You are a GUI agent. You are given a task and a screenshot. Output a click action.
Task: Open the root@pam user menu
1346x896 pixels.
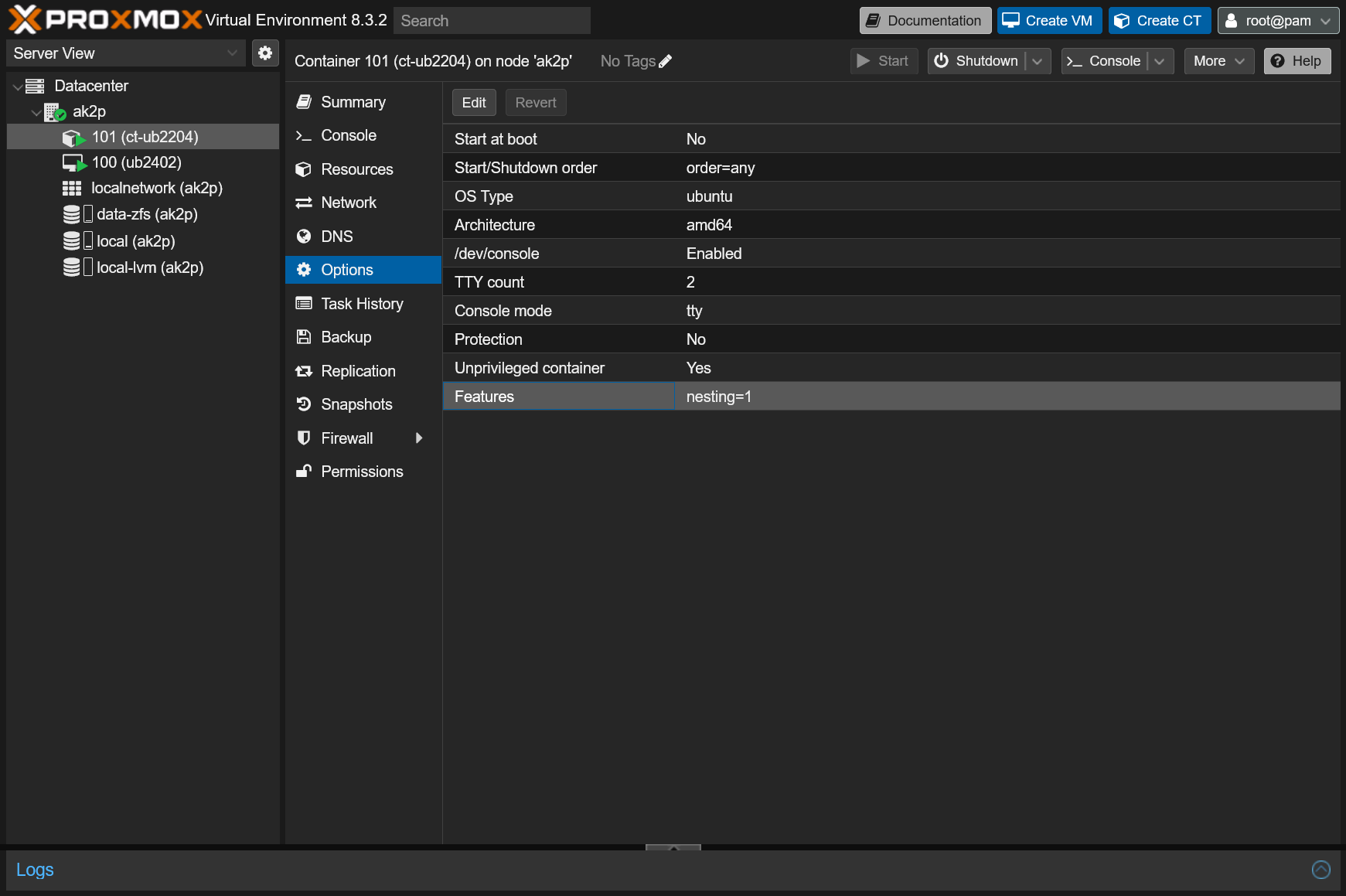(1277, 20)
